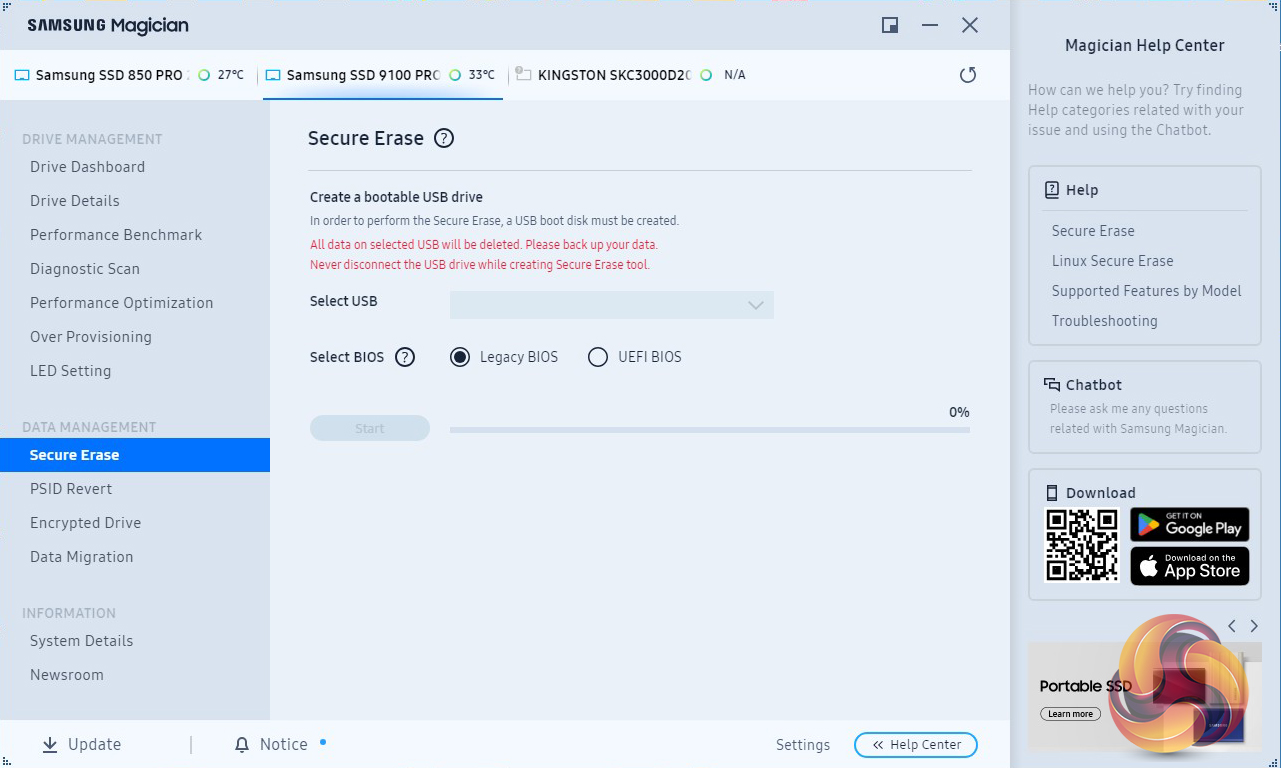This screenshot has height=773, width=1282.
Task: Open the Select USB dropdown
Action: pos(611,305)
